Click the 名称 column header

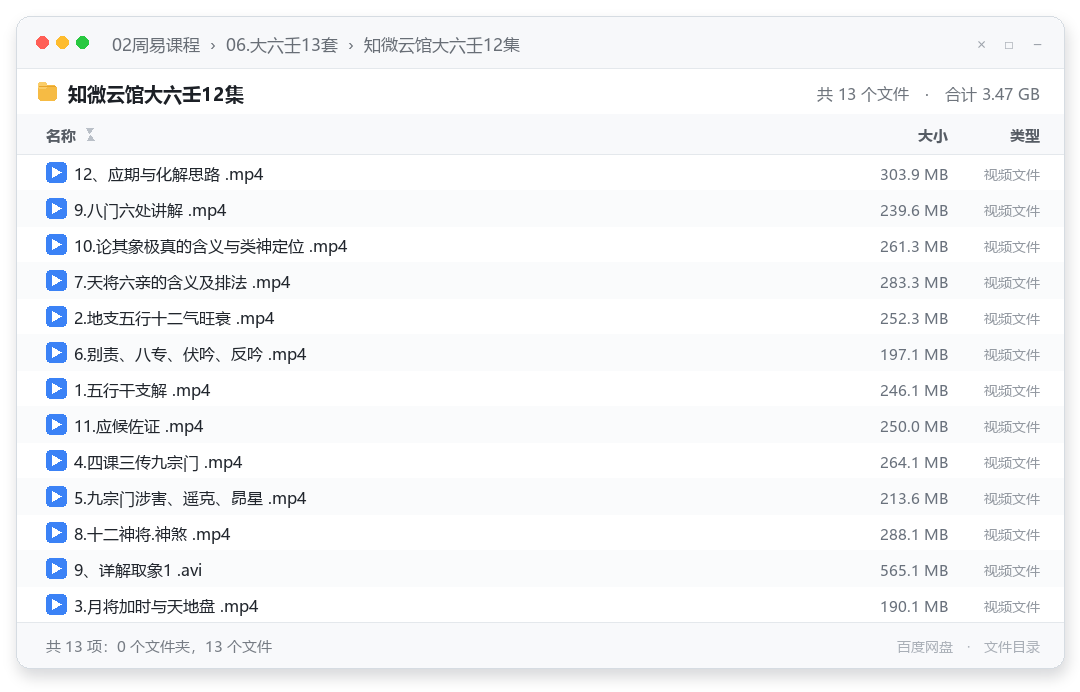point(61,136)
